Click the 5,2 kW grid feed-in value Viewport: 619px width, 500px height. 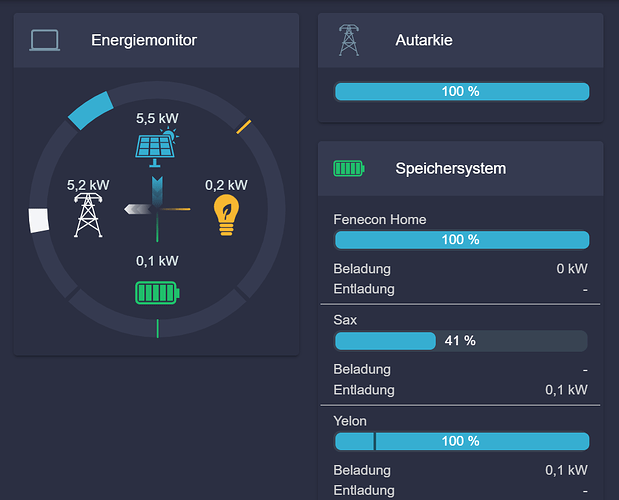click(x=88, y=185)
